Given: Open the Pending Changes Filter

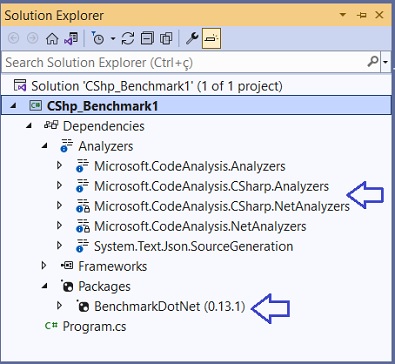Looking at the screenshot, I should 98,39.
